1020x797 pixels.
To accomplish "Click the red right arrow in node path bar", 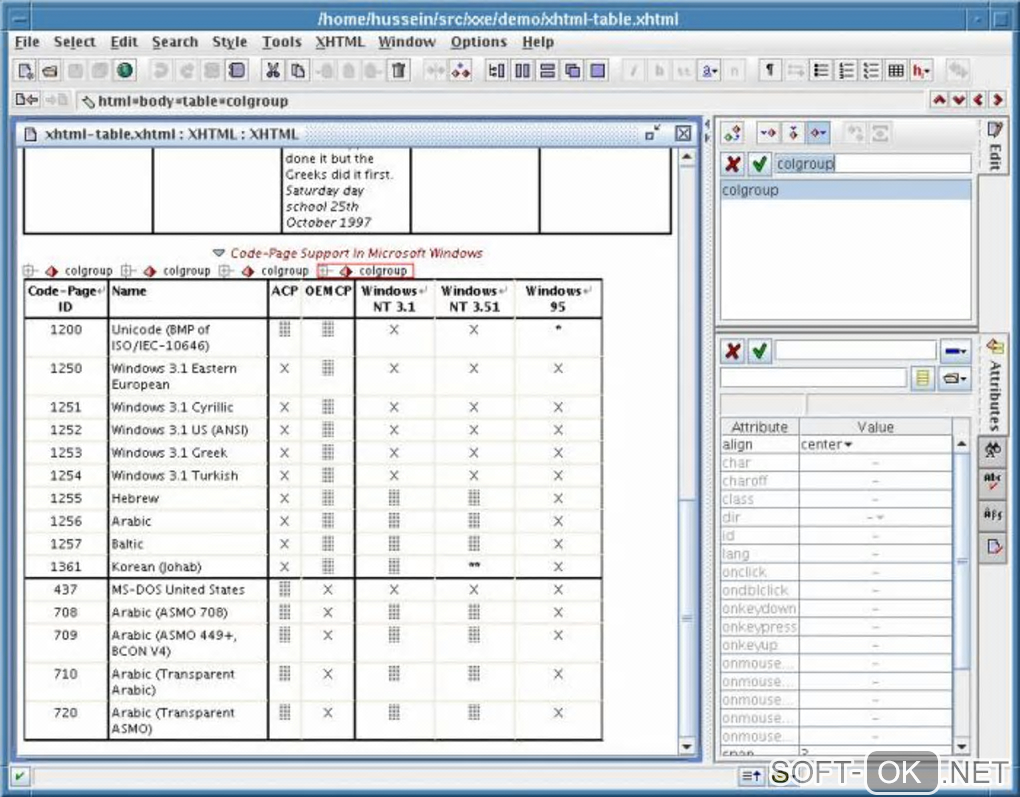I will (x=997, y=100).
